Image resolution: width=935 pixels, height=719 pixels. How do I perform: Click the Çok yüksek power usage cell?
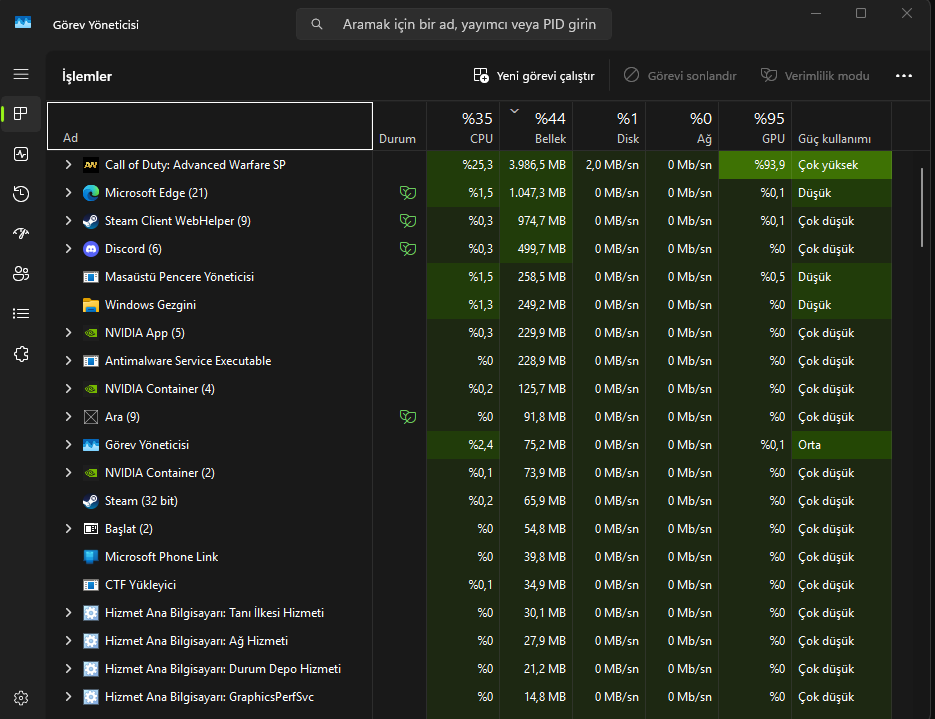click(x=841, y=165)
